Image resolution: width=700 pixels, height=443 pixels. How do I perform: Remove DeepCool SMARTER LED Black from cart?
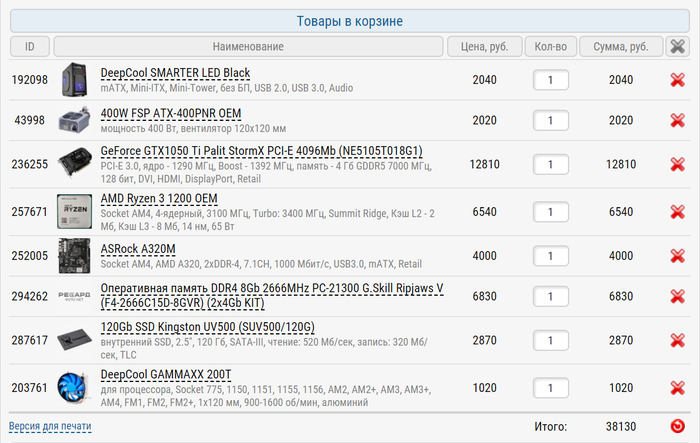tap(677, 80)
